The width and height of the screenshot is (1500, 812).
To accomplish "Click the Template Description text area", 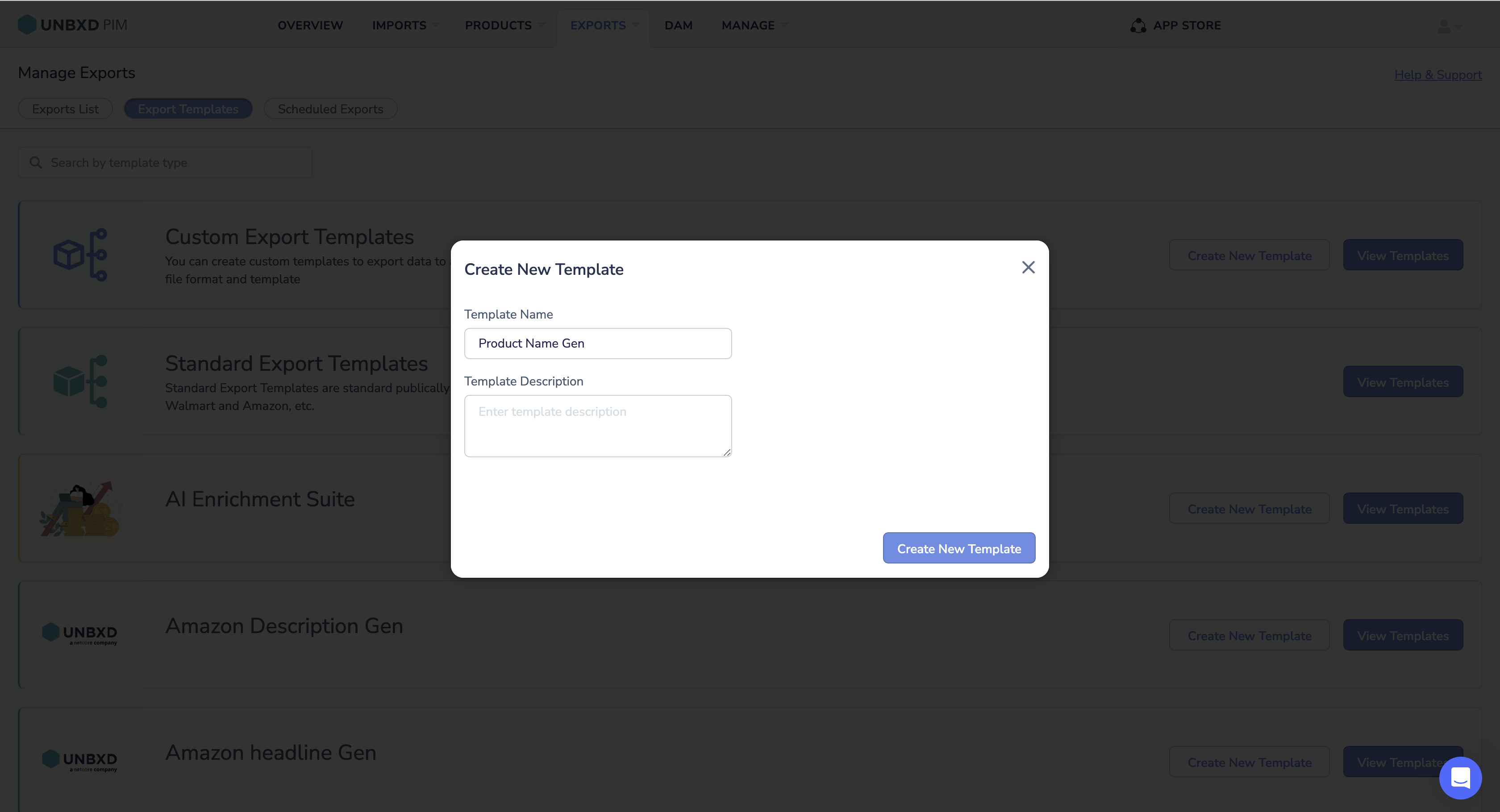I will [598, 426].
